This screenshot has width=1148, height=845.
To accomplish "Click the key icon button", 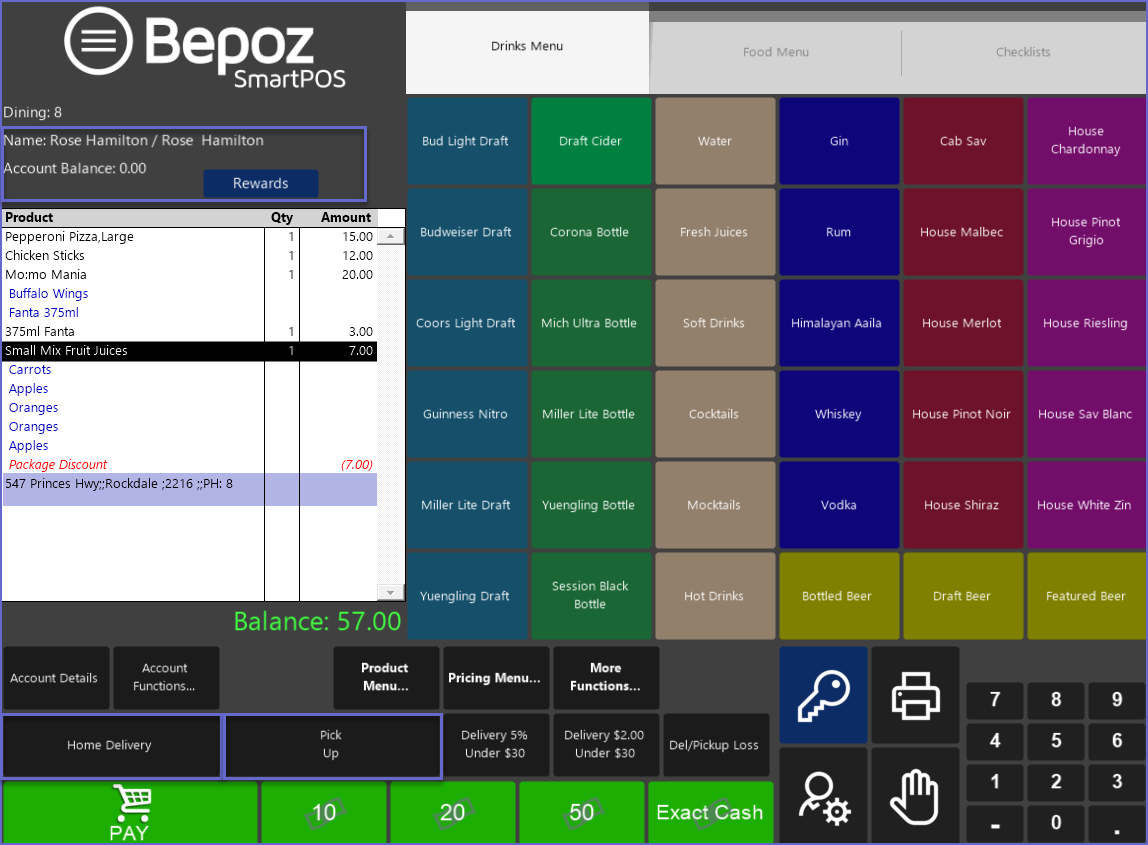I will coord(824,695).
